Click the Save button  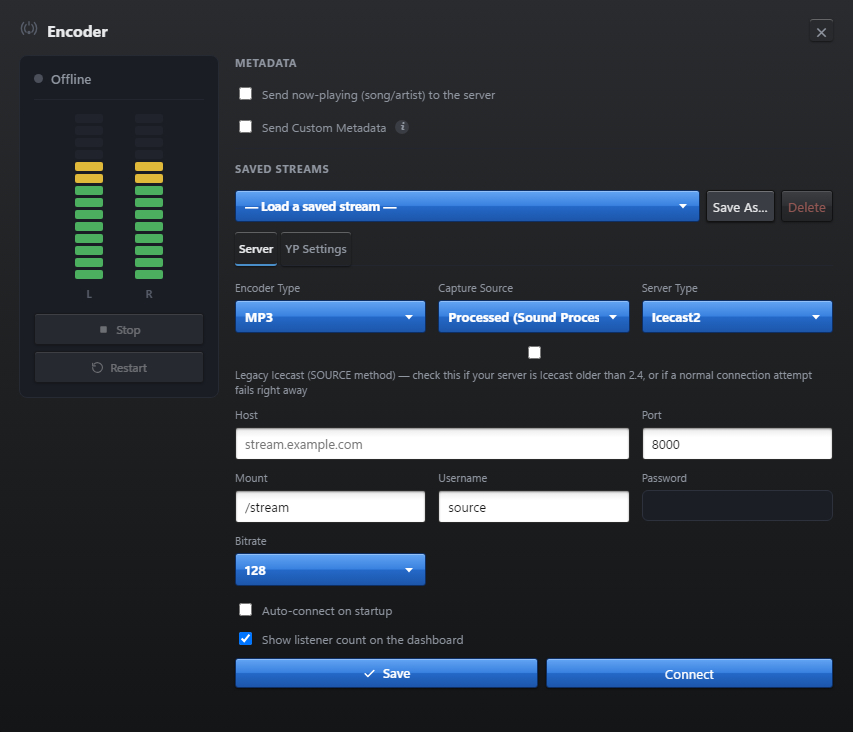(386, 673)
